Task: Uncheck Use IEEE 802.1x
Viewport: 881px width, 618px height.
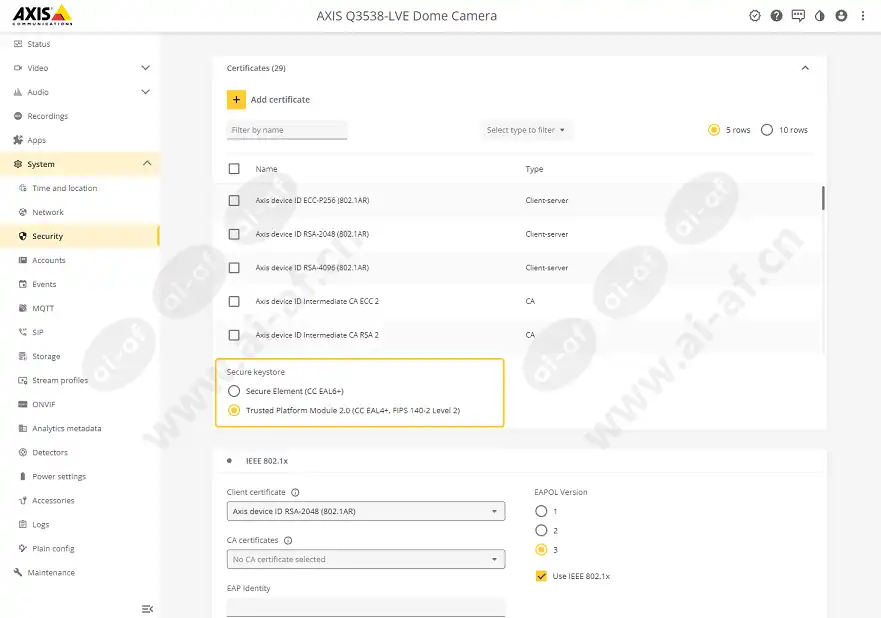Action: [x=541, y=576]
